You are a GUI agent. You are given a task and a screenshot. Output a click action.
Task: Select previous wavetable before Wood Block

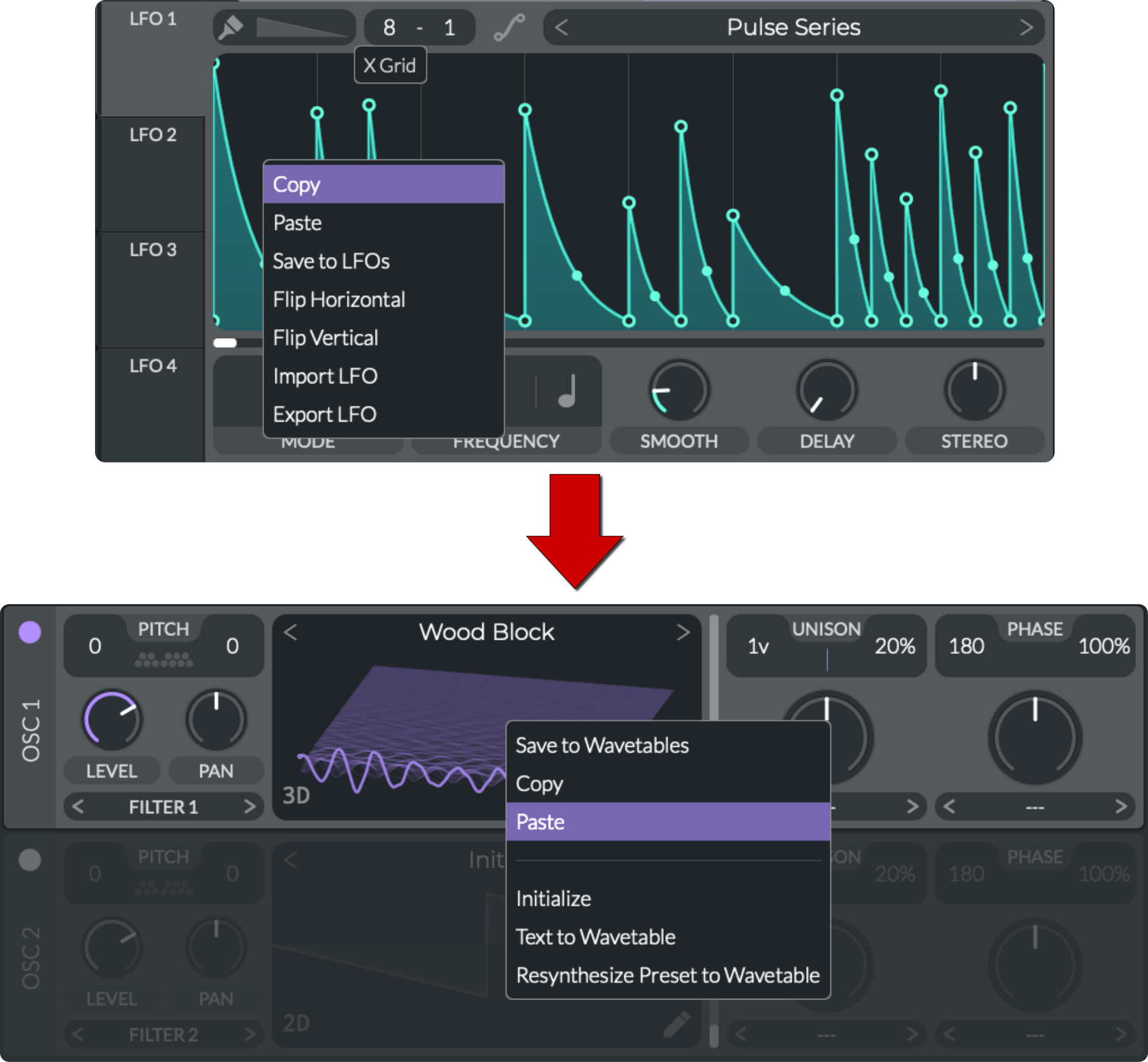pos(291,632)
